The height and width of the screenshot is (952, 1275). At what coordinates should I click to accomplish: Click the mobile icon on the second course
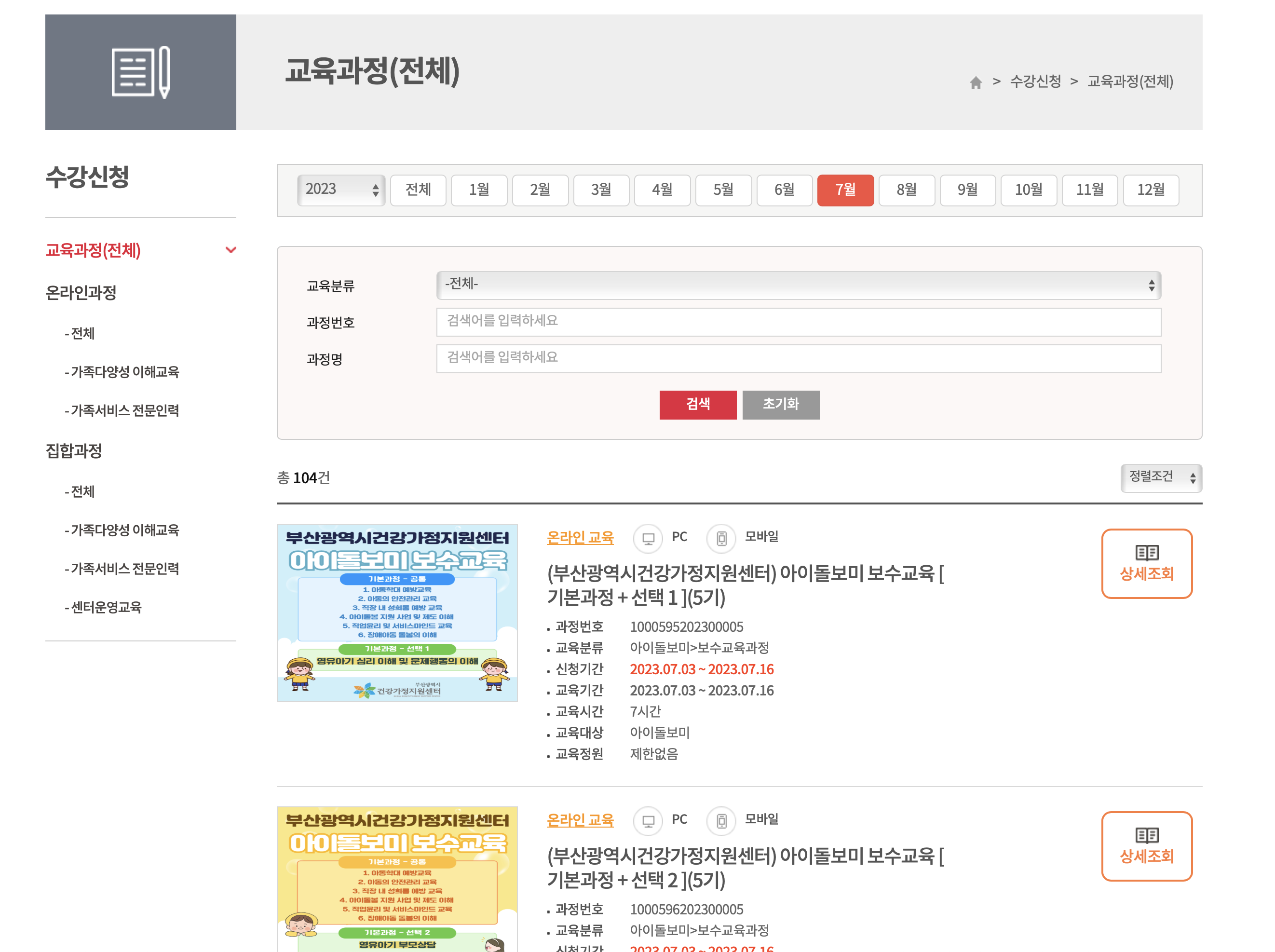tap(721, 821)
